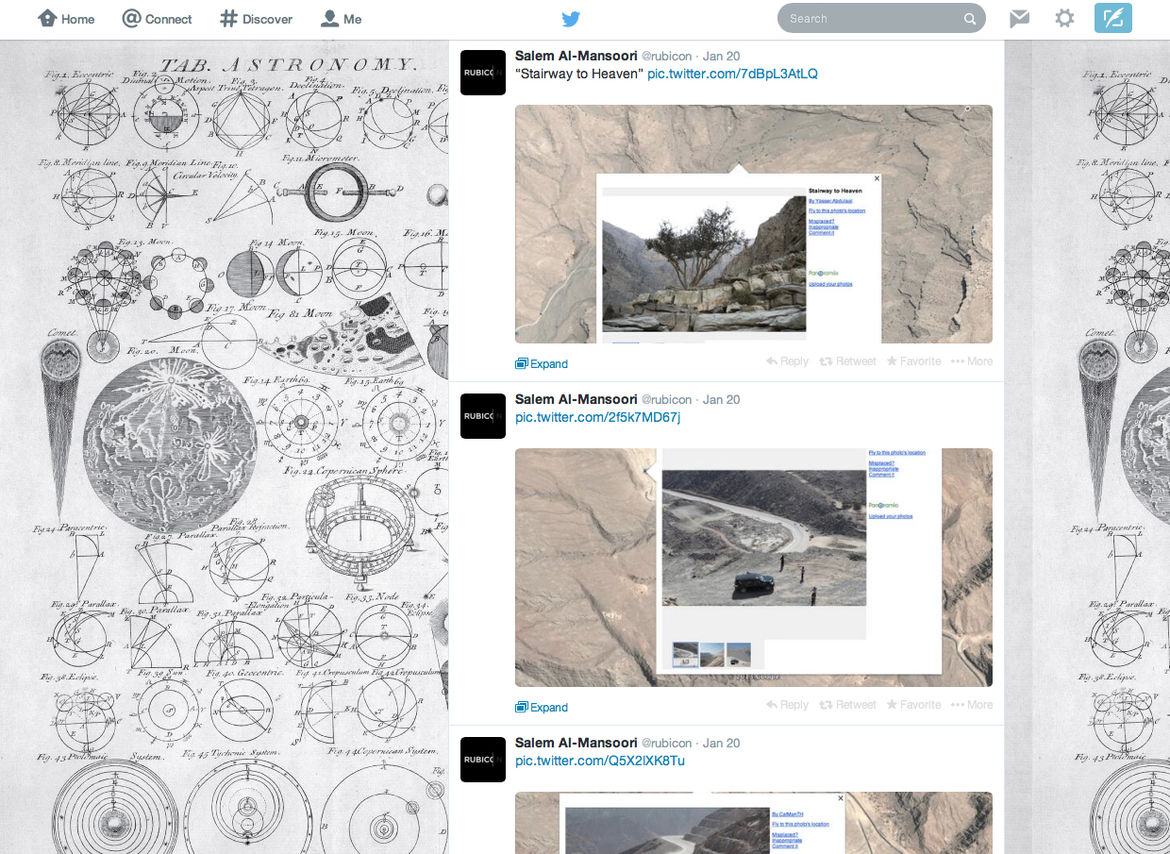1170x854 pixels.
Task: Open link pic.twitter.com/Q5X2lXK8Tu
Action: coord(600,761)
